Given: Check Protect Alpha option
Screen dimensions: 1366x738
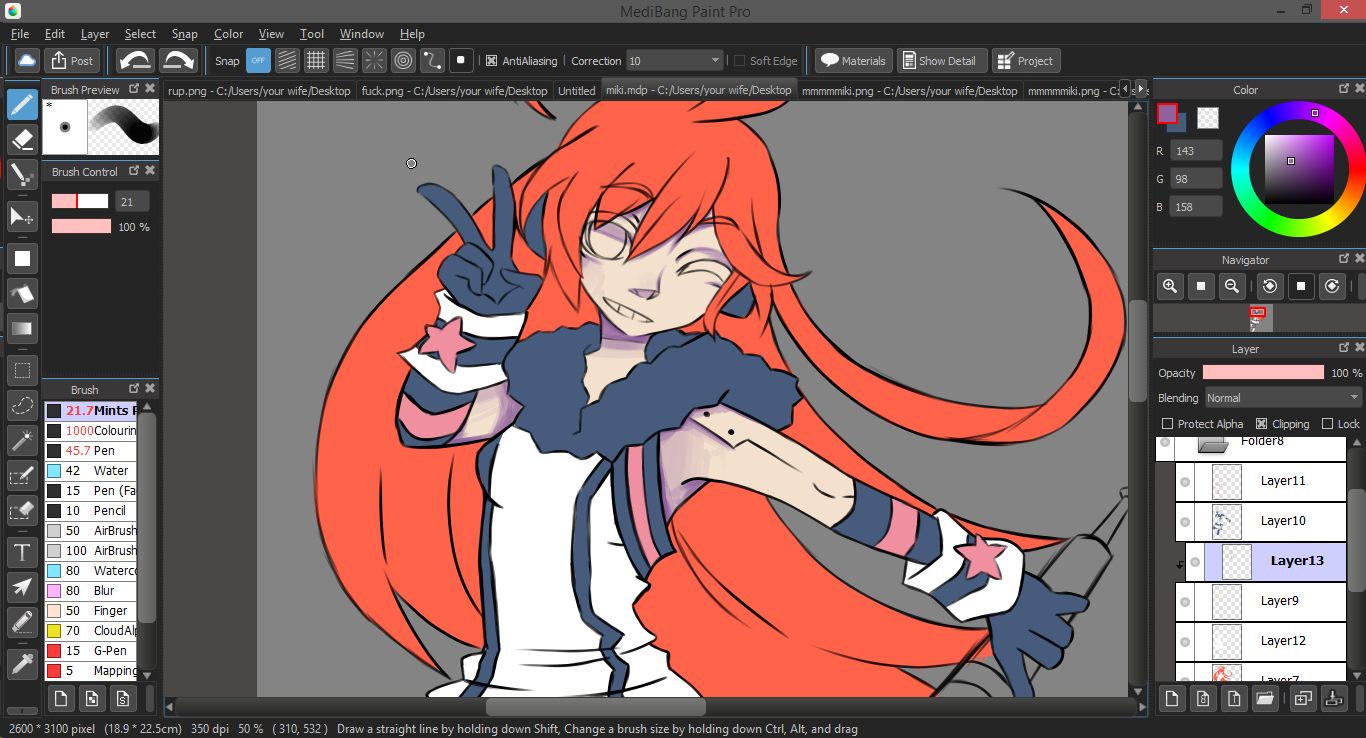Looking at the screenshot, I should 1167,424.
